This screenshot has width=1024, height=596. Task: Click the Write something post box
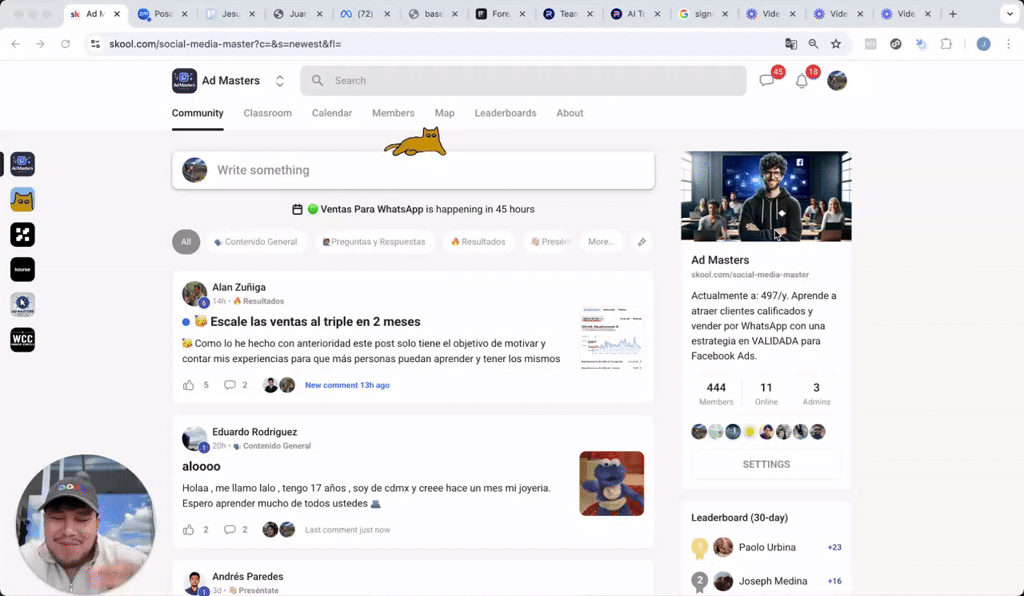click(x=413, y=170)
